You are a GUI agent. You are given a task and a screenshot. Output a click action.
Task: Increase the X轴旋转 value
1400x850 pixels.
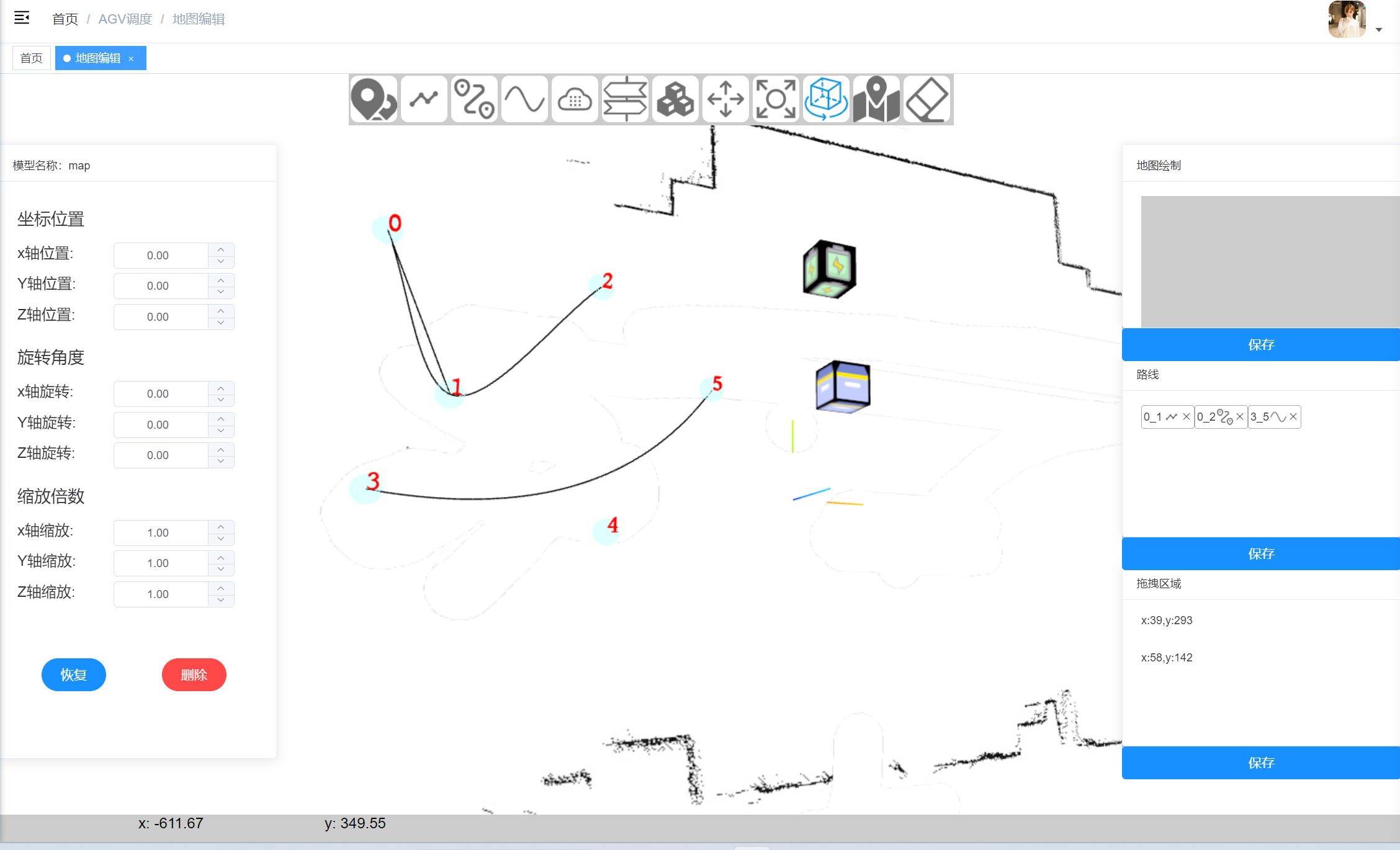221,388
